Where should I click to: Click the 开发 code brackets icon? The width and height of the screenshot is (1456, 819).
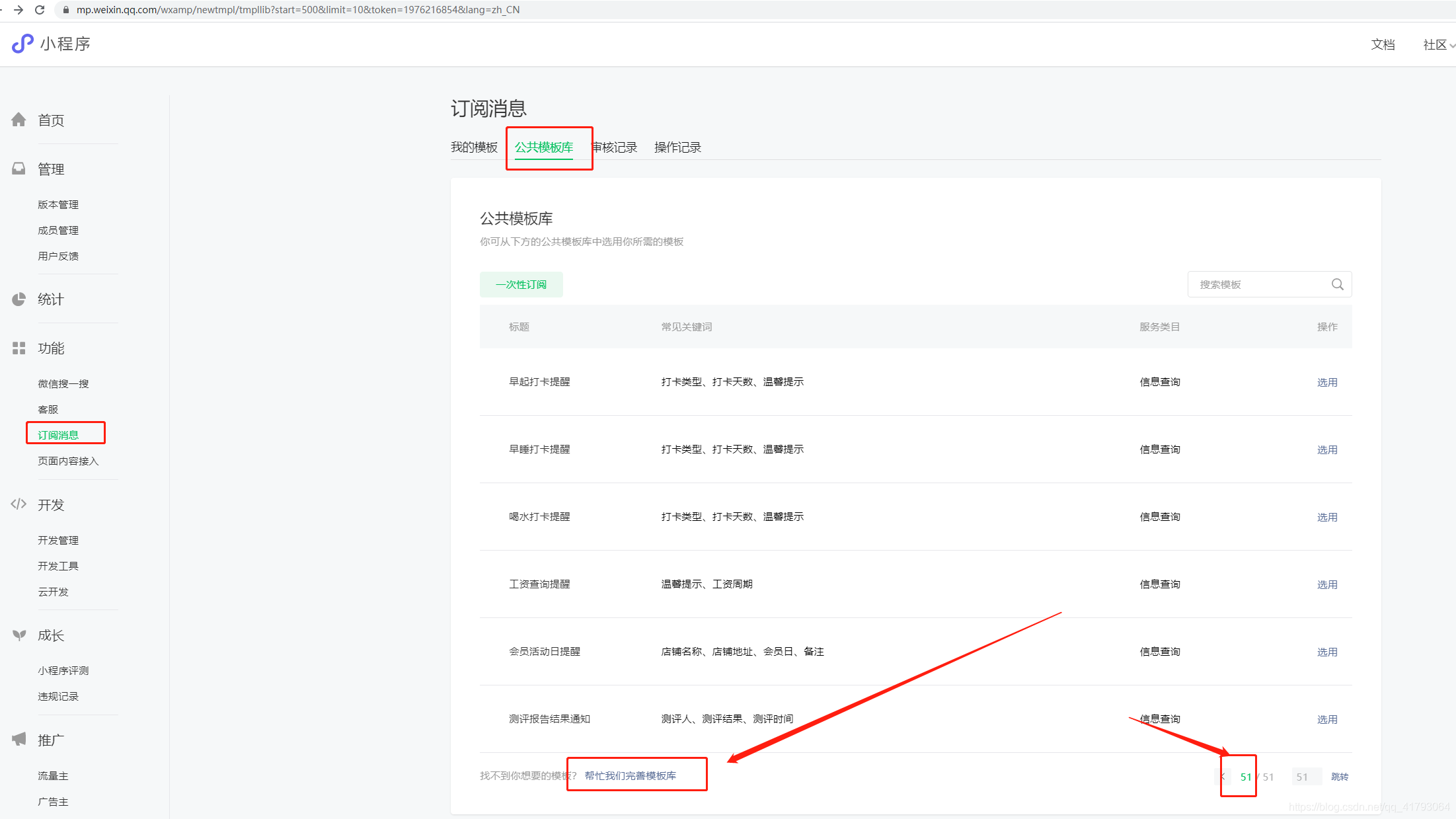(x=19, y=504)
